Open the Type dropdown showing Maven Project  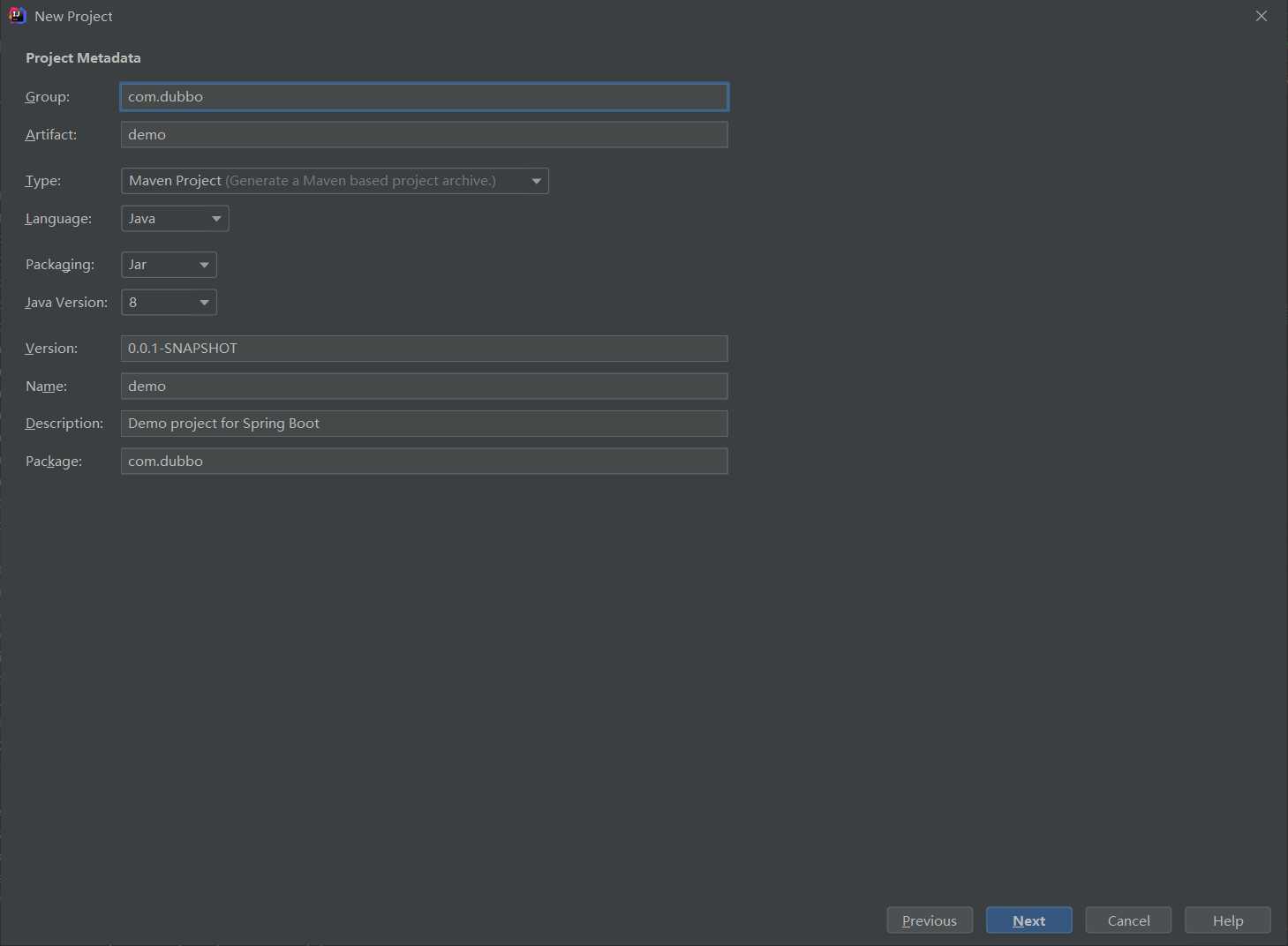[x=335, y=181]
